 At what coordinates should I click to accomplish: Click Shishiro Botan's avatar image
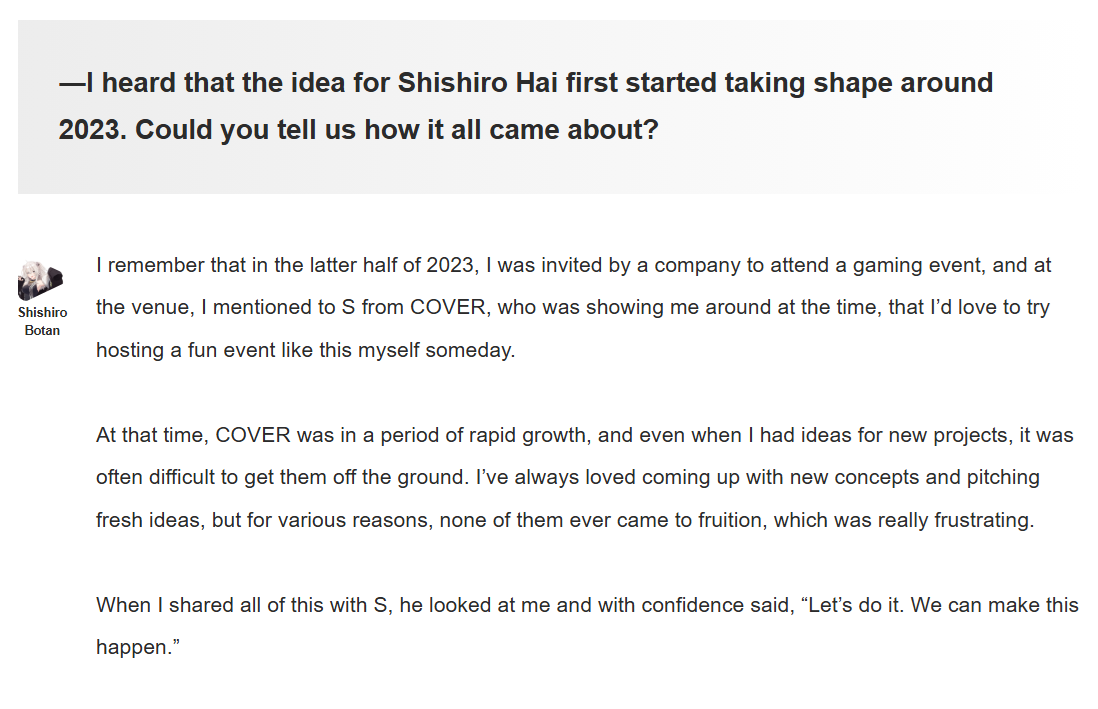pyautogui.click(x=41, y=281)
